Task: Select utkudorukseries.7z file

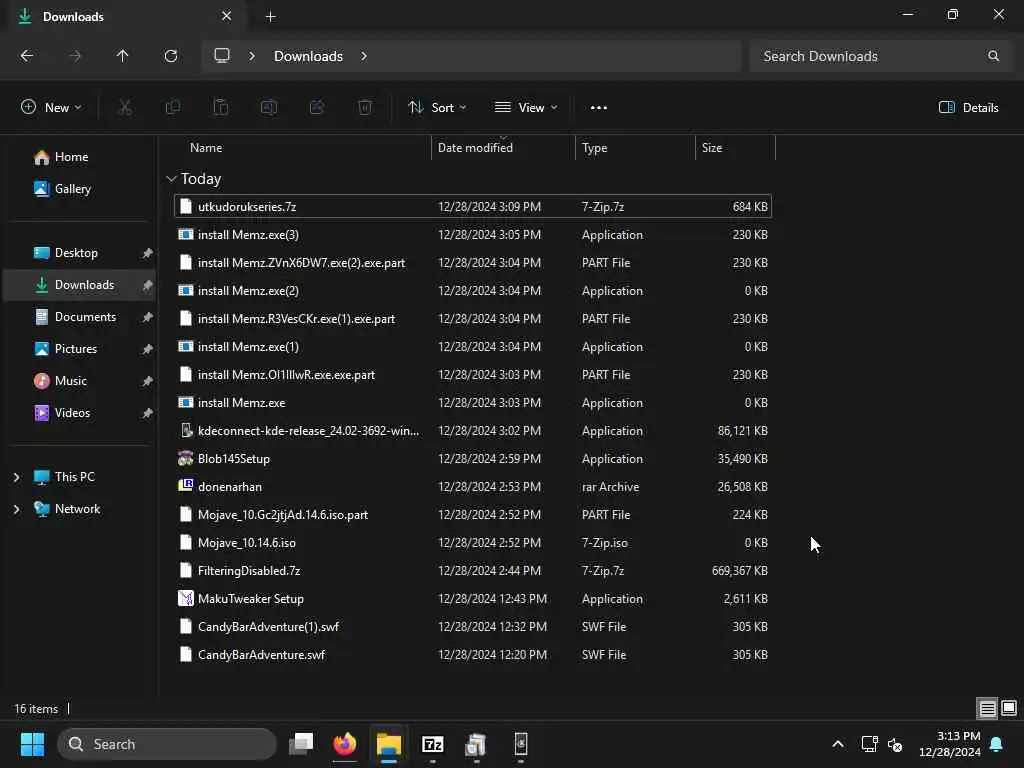Action: pyautogui.click(x=473, y=206)
